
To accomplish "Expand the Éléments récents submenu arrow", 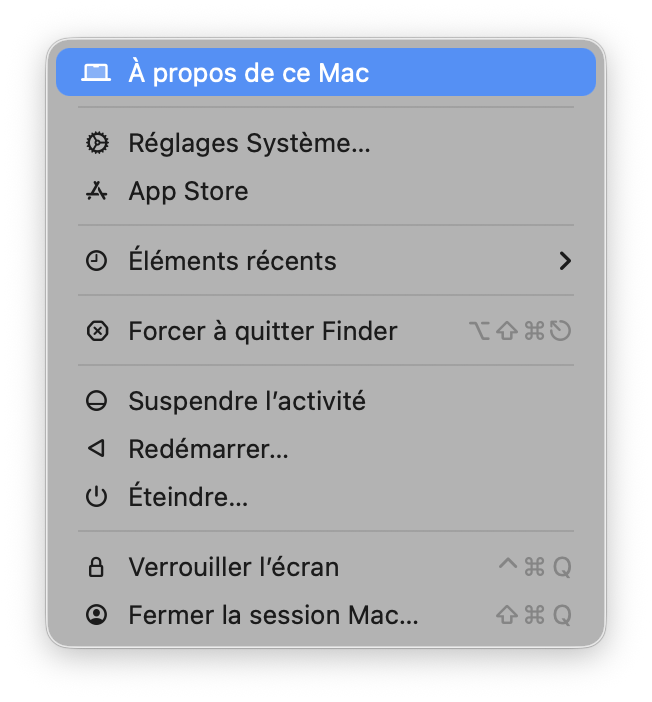I will pyautogui.click(x=565, y=261).
